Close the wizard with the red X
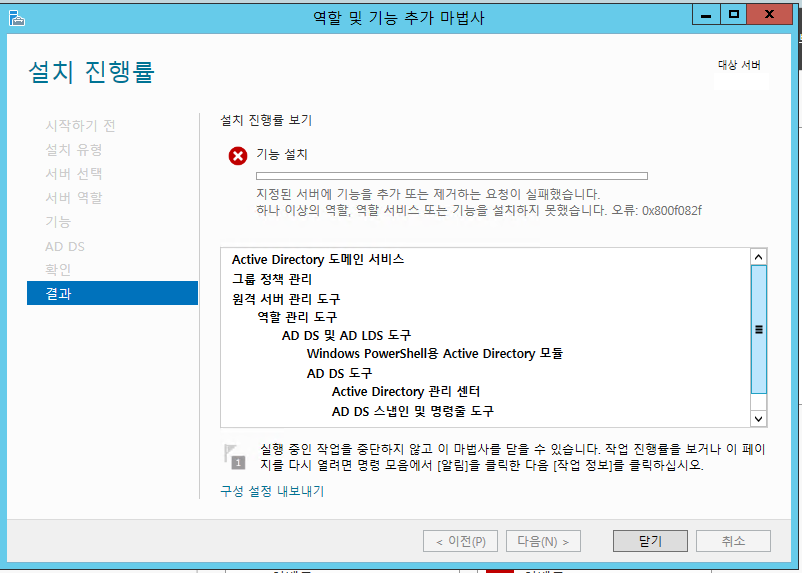Image resolution: width=802 pixels, height=573 pixels. click(x=769, y=15)
